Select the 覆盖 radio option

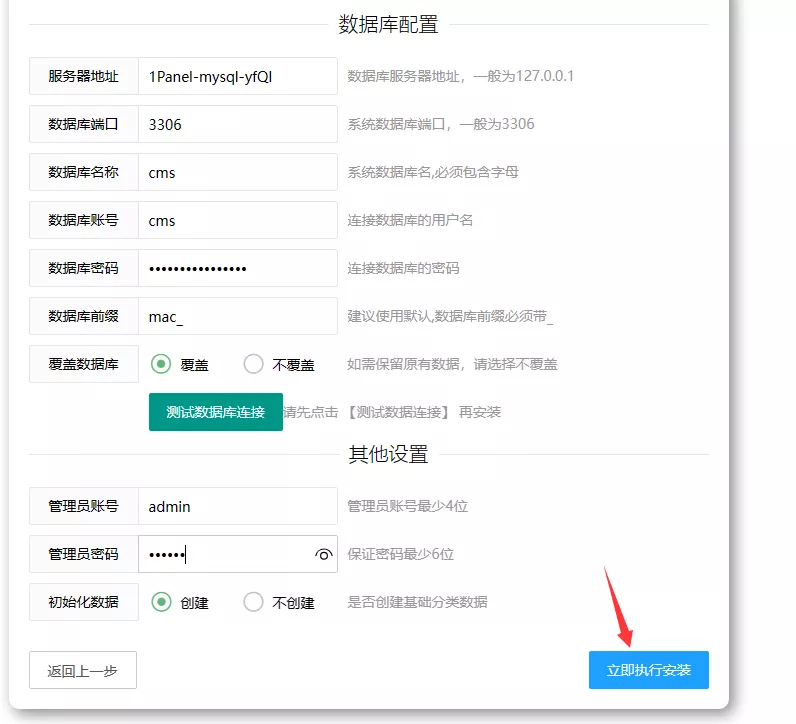pyautogui.click(x=161, y=364)
